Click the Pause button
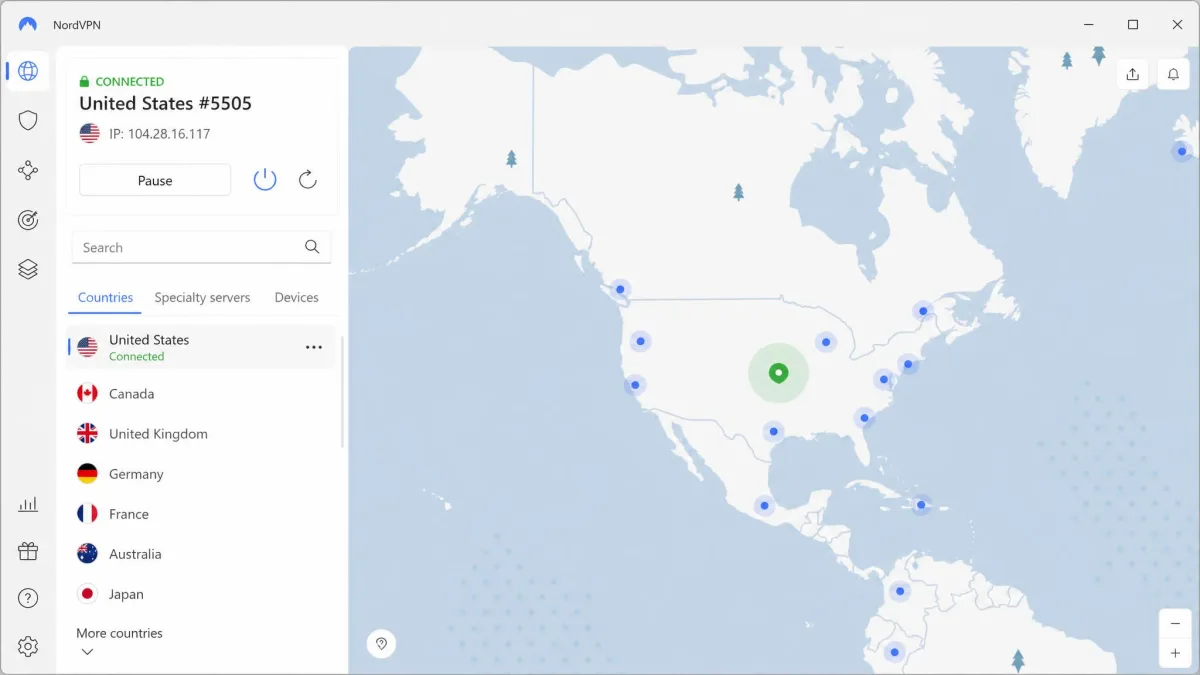The width and height of the screenshot is (1200, 675). (155, 180)
